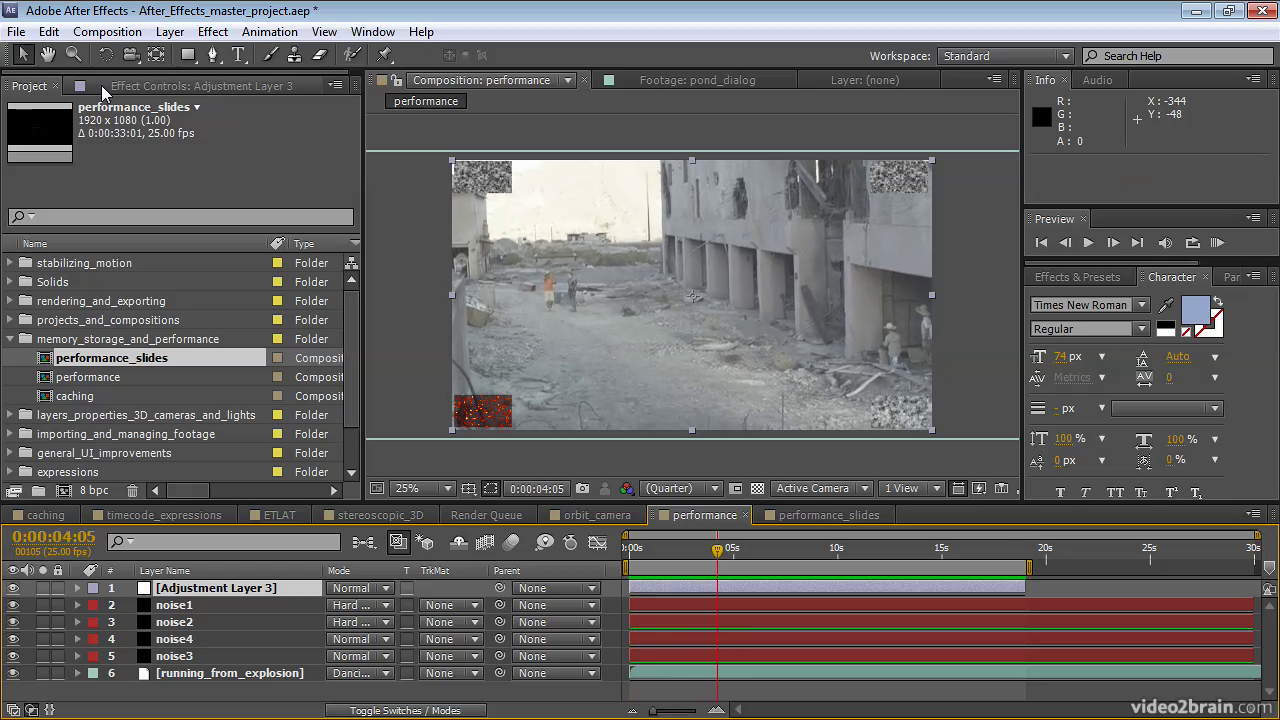Open the 25% magnification dropdown
Screen dimensions: 1280x720
[x=424, y=489]
